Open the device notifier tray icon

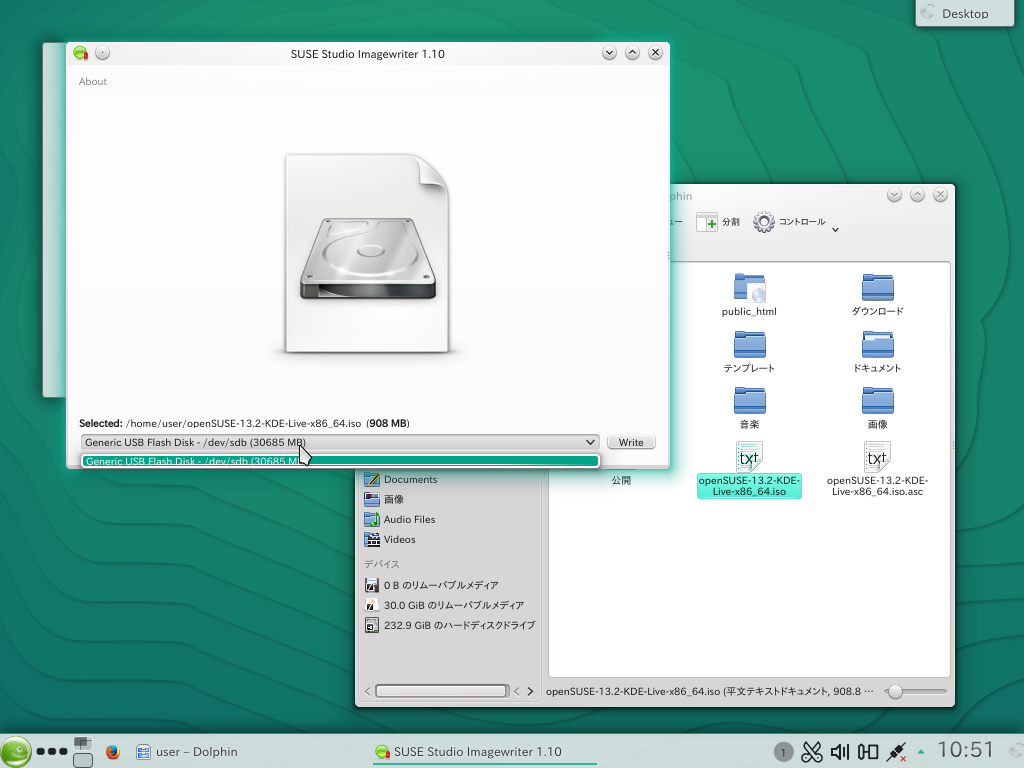point(868,752)
